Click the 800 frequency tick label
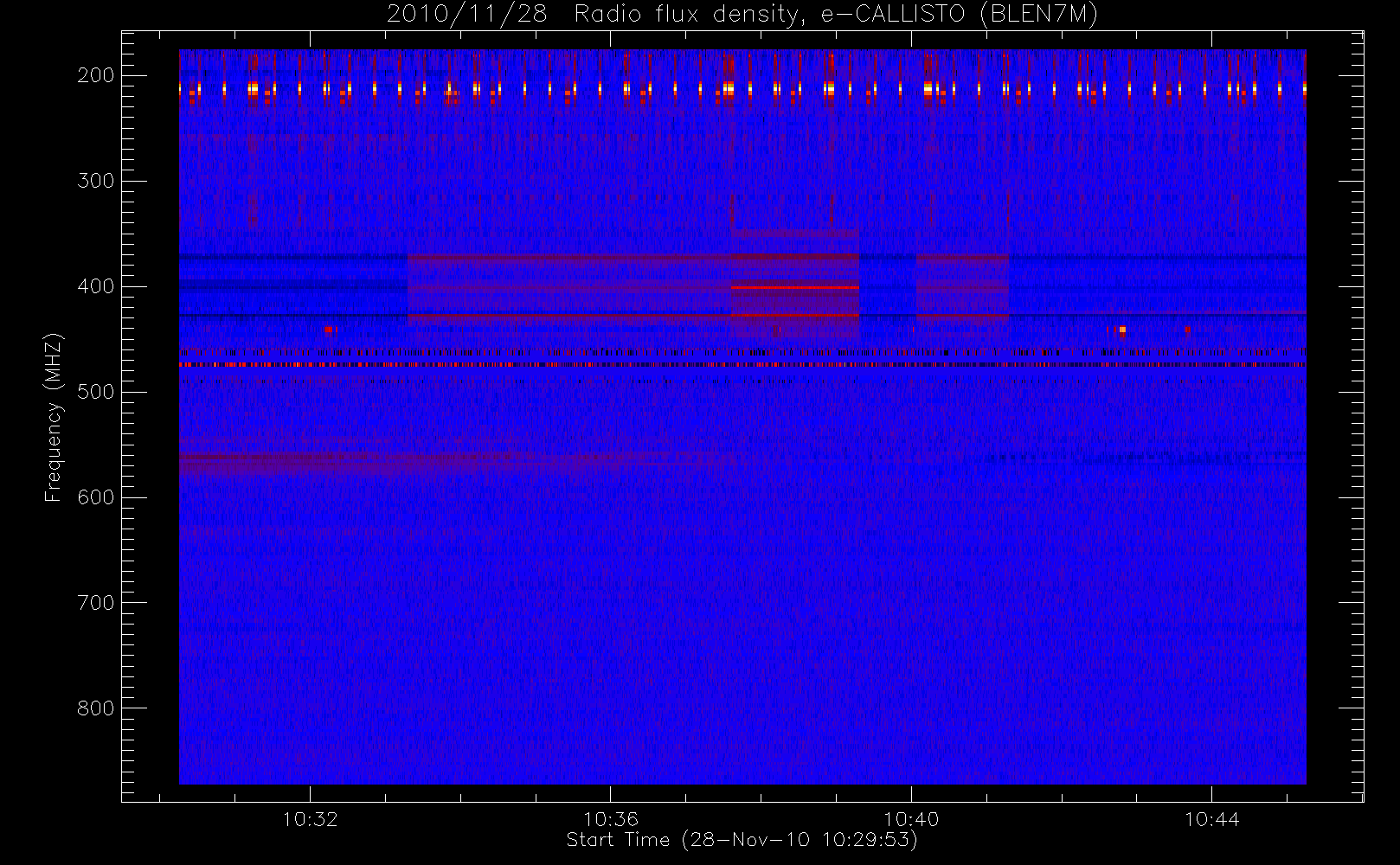The width and height of the screenshot is (1400, 865). [x=96, y=708]
